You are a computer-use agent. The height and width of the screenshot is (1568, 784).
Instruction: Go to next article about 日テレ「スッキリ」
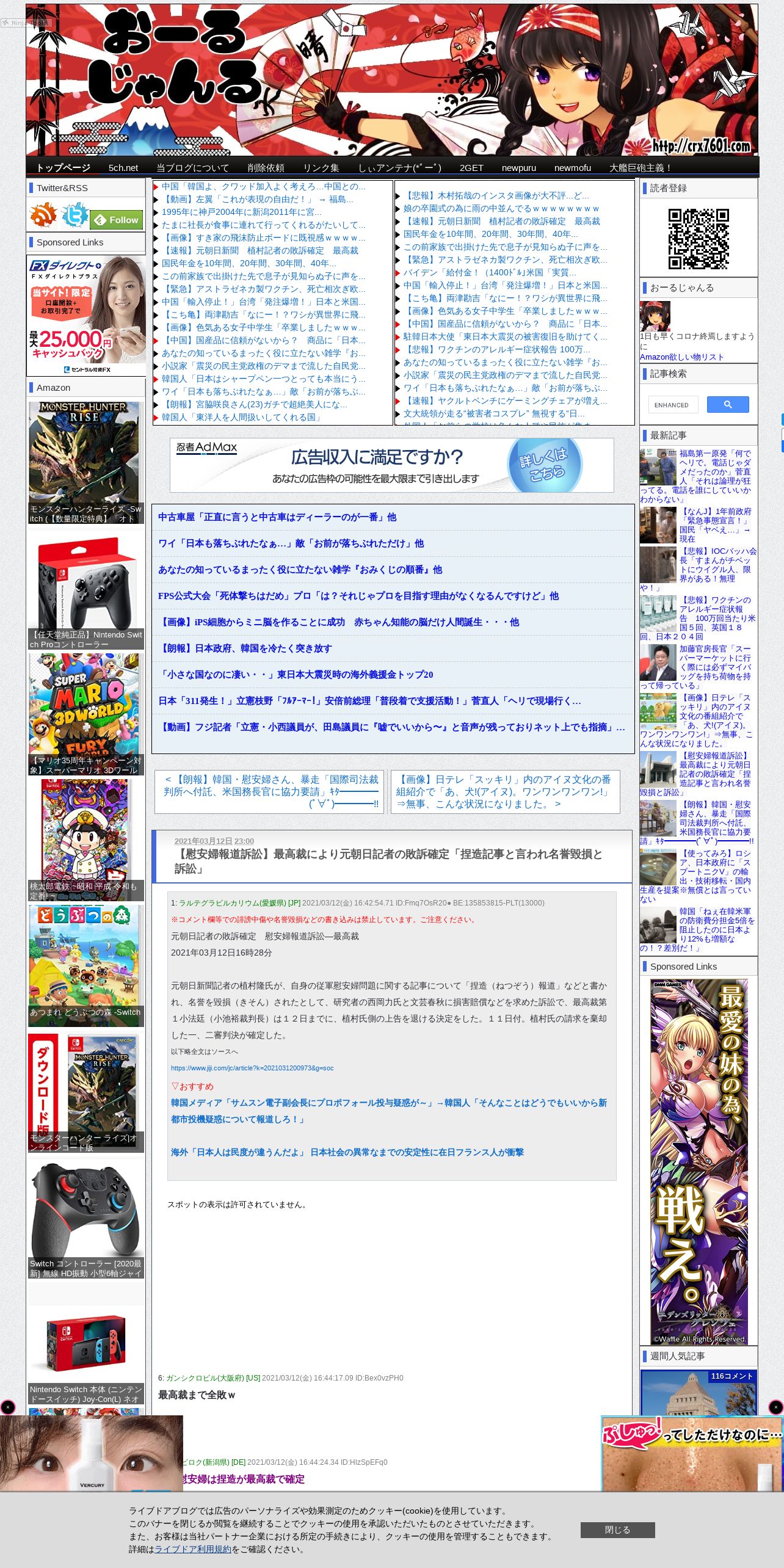pos(505,791)
